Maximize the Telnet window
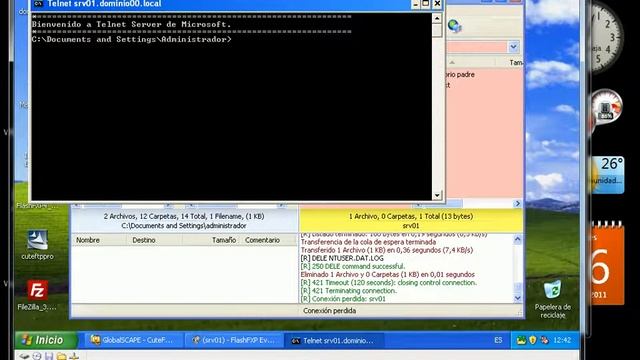The height and width of the screenshot is (360, 640). 426,4
